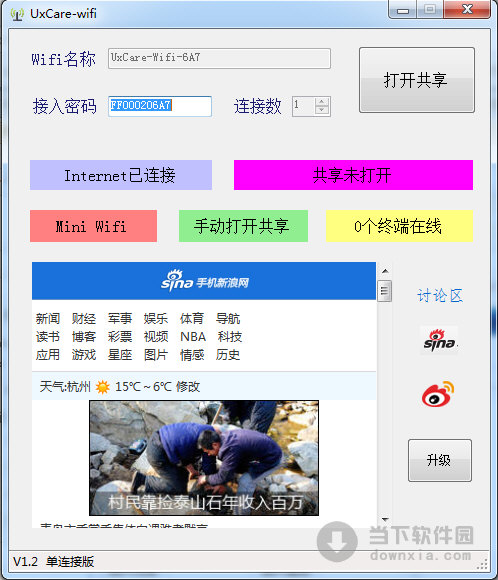Click the Mini Wifi red button
Screen dimensions: 498x580
pyautogui.click(x=93, y=226)
